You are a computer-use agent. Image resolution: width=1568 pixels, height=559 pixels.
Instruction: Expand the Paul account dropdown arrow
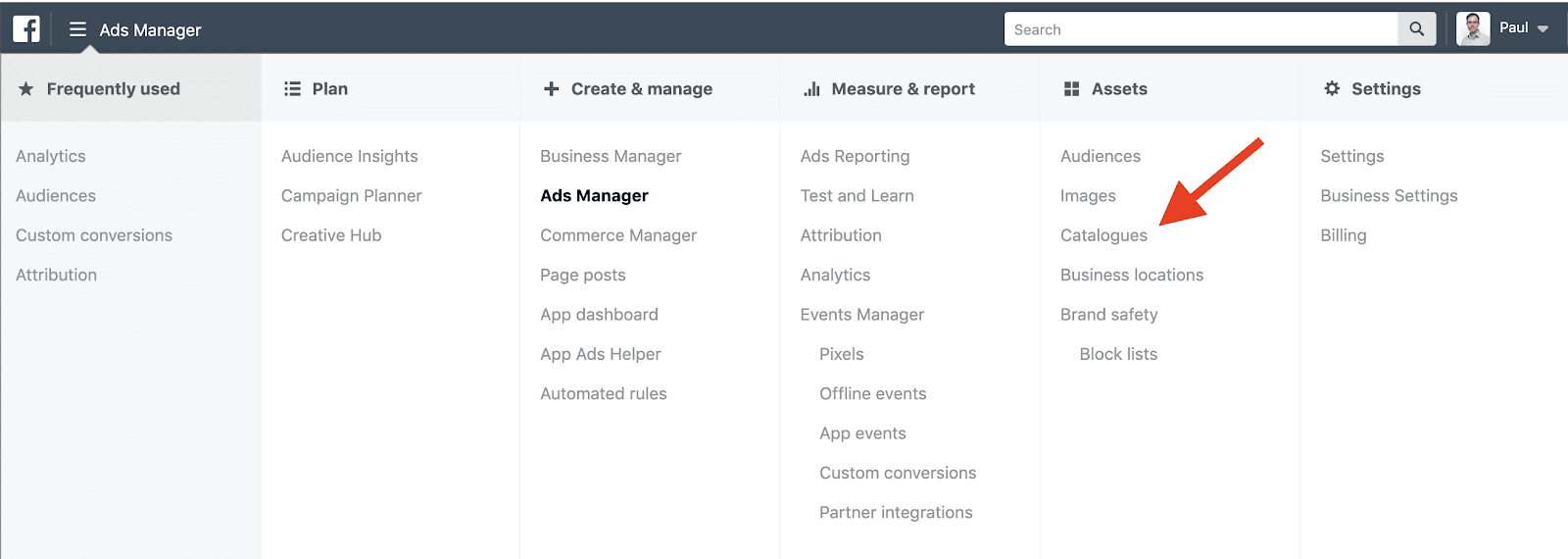(1543, 29)
